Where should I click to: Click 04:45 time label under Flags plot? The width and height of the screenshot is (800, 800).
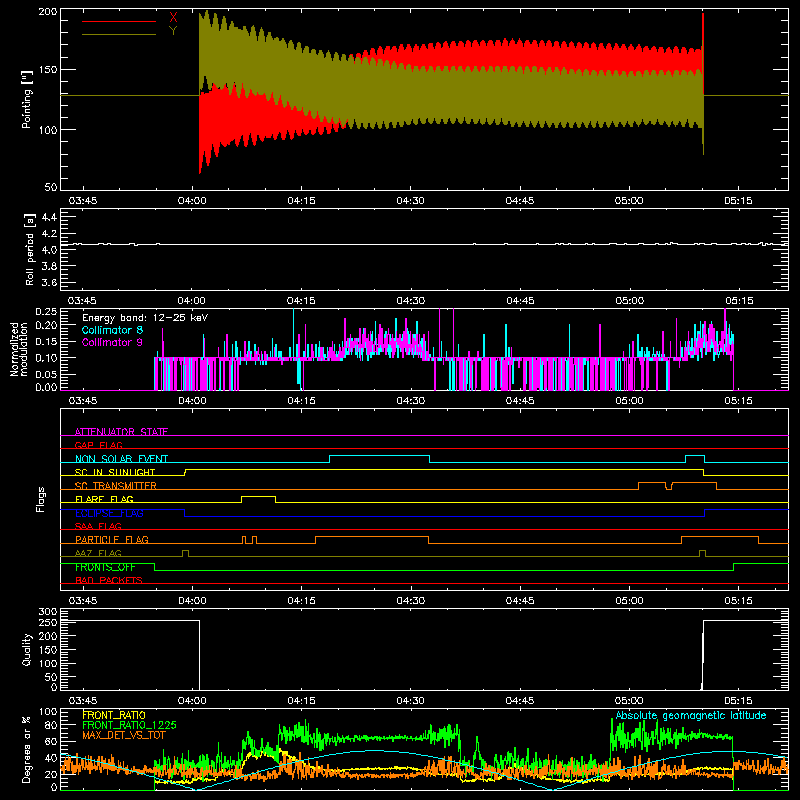pyautogui.click(x=520, y=601)
